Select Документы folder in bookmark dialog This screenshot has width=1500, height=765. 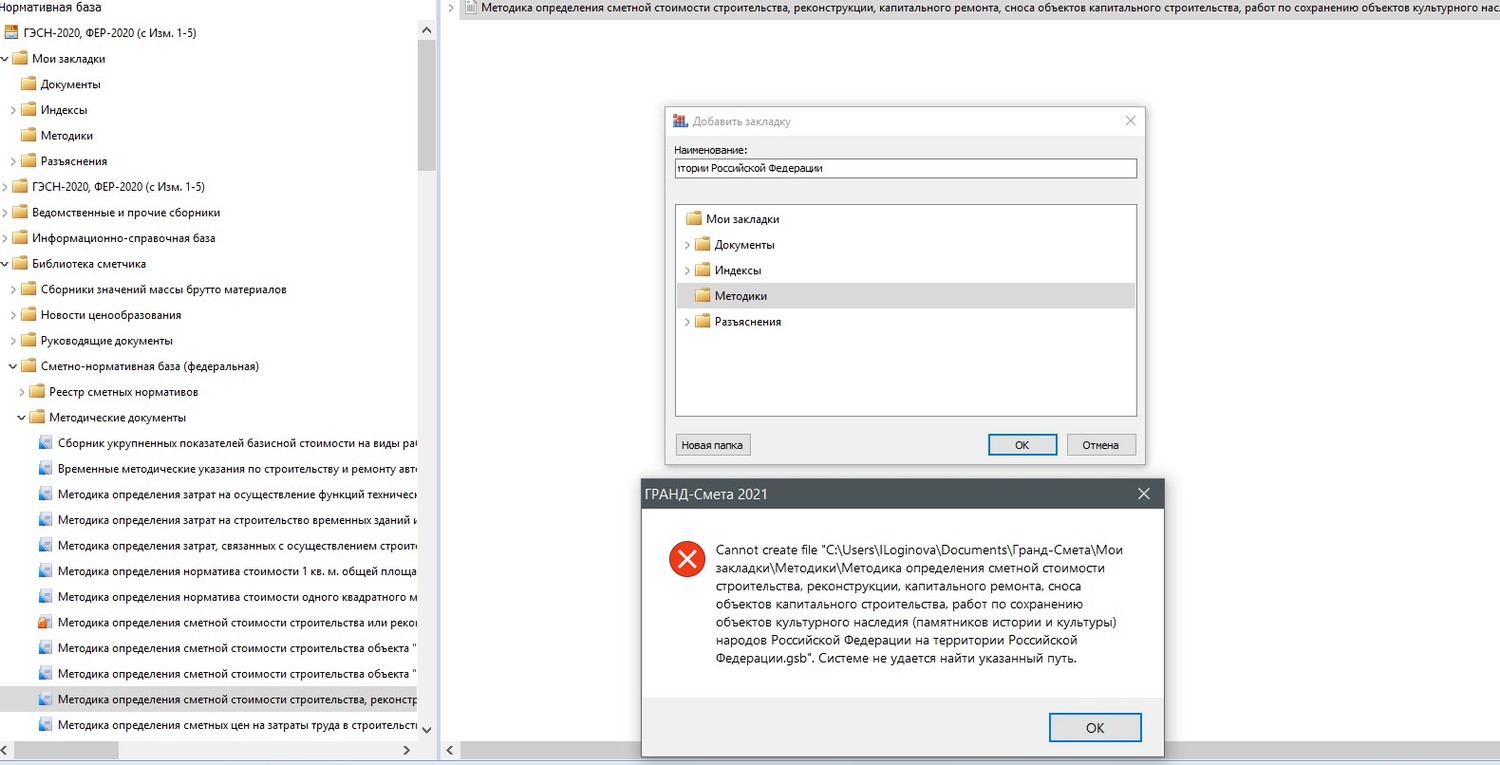(x=744, y=245)
